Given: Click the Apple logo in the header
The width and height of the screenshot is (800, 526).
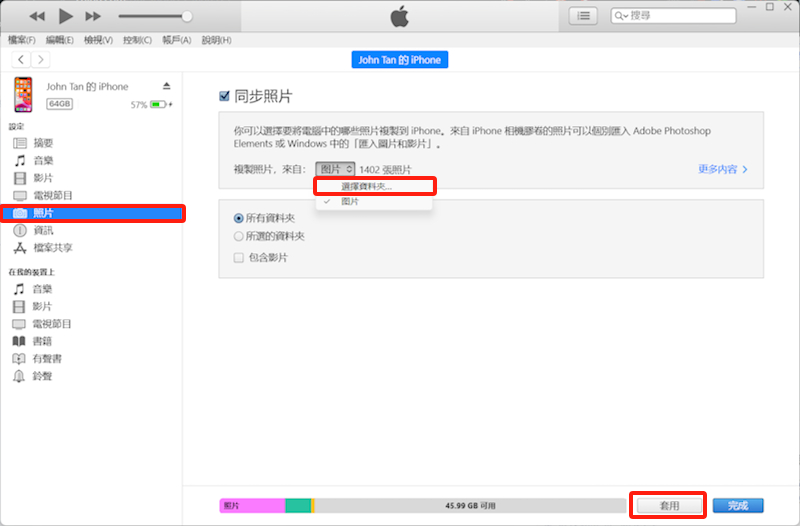Looking at the screenshot, I should pos(399,16).
